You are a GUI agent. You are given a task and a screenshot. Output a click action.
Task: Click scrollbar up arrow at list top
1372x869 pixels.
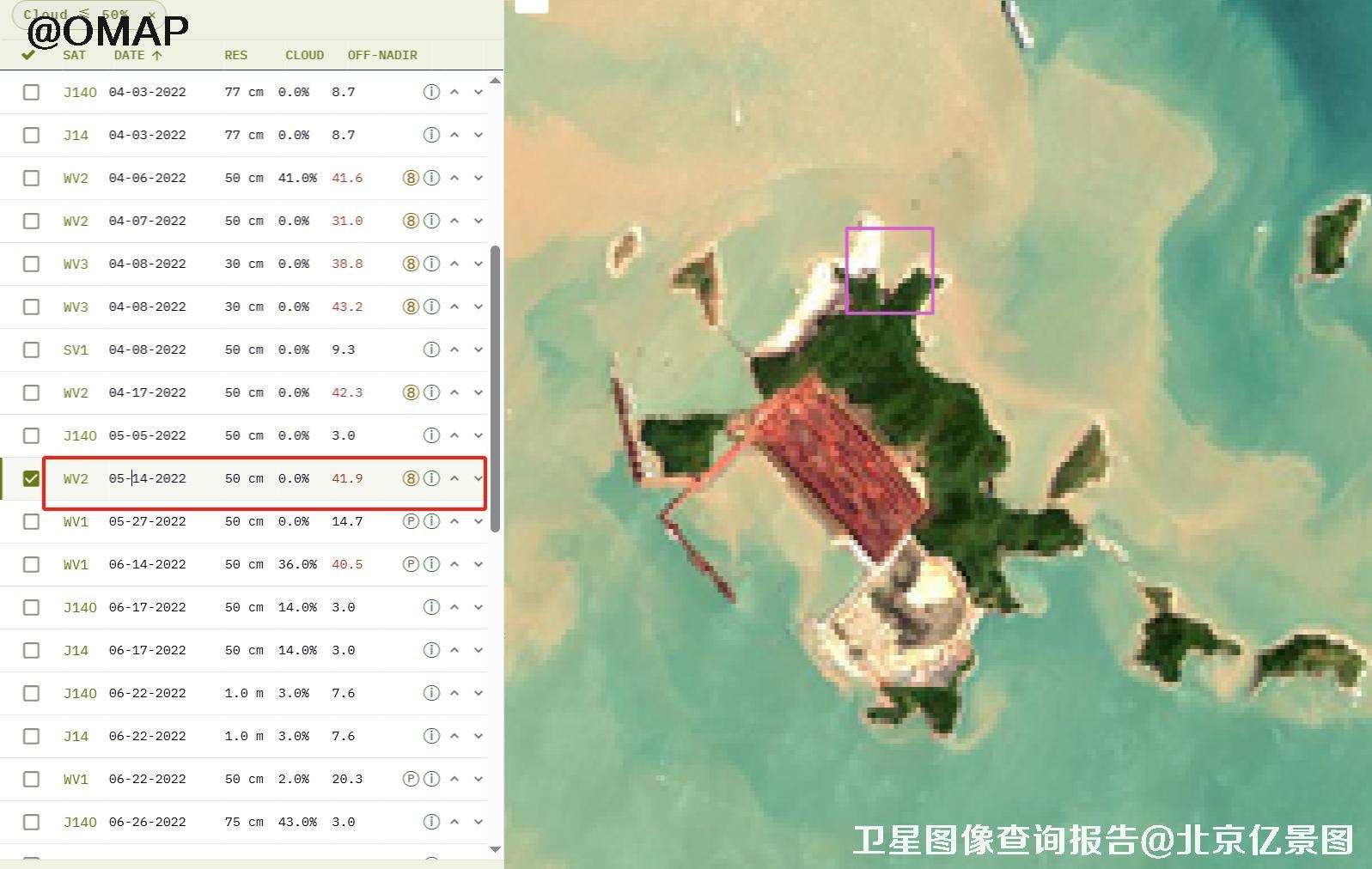(x=495, y=81)
